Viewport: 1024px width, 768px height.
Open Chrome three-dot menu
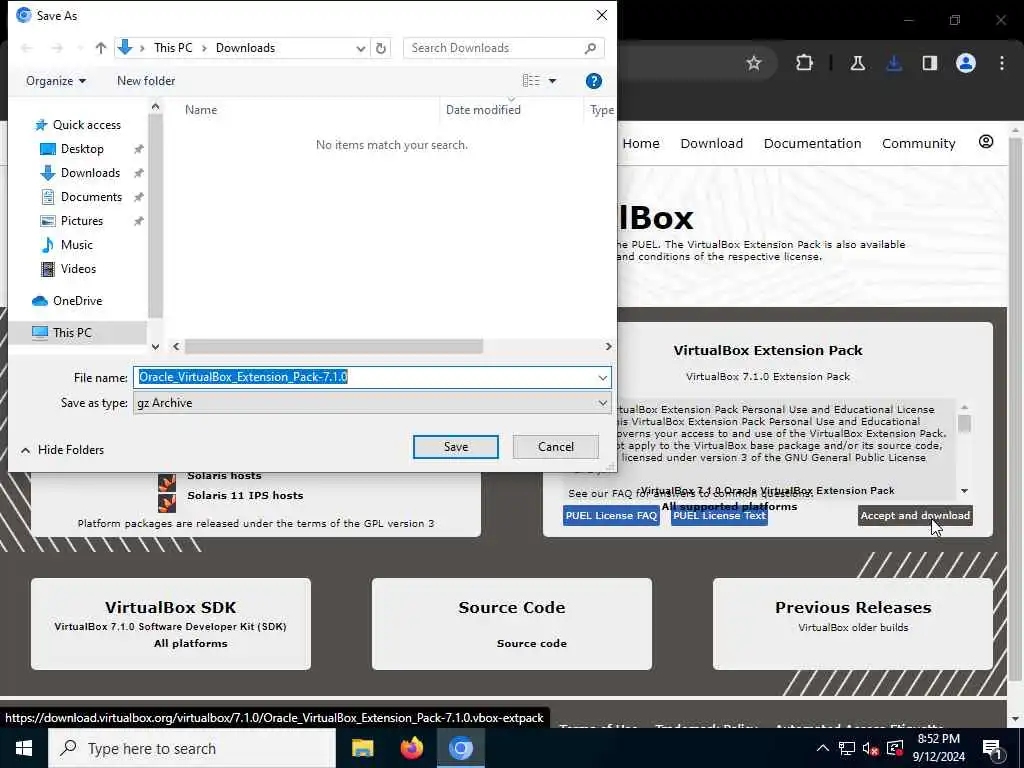point(1002,63)
